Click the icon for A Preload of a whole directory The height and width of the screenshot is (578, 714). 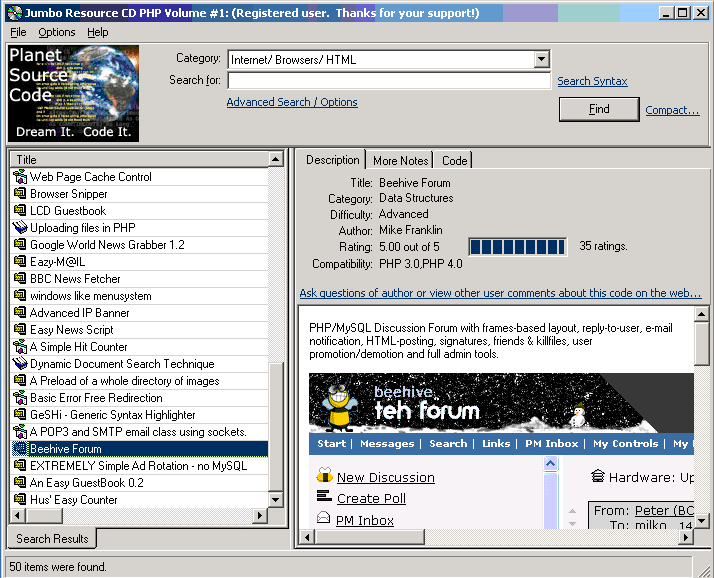tap(20, 380)
